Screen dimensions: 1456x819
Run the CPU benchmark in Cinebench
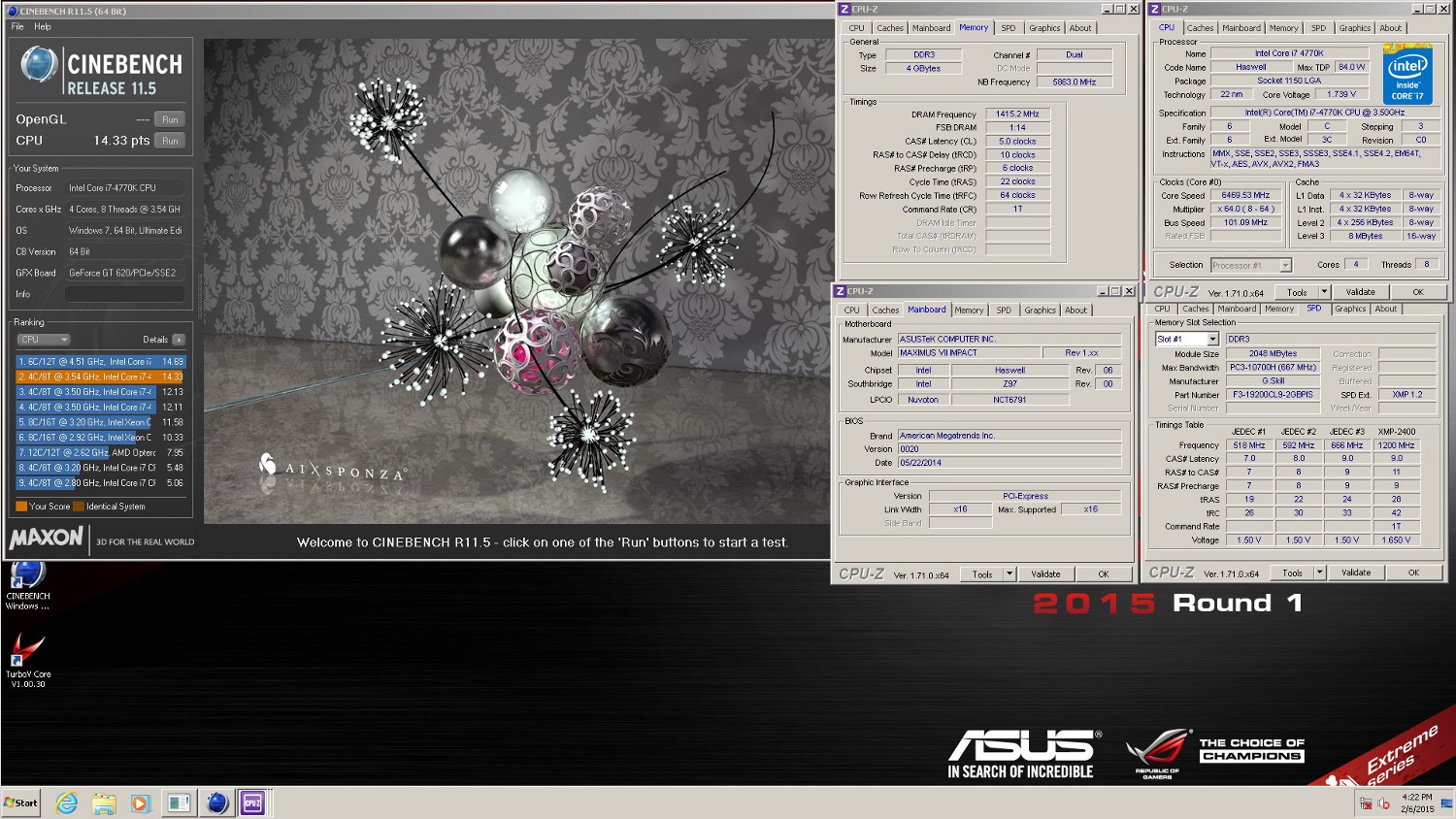170,141
